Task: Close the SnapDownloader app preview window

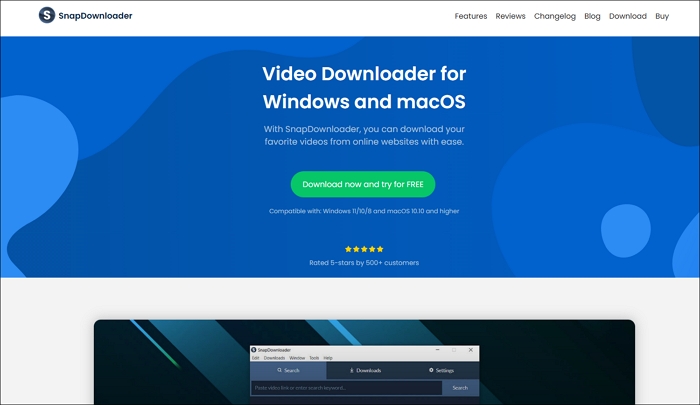Action: point(471,350)
